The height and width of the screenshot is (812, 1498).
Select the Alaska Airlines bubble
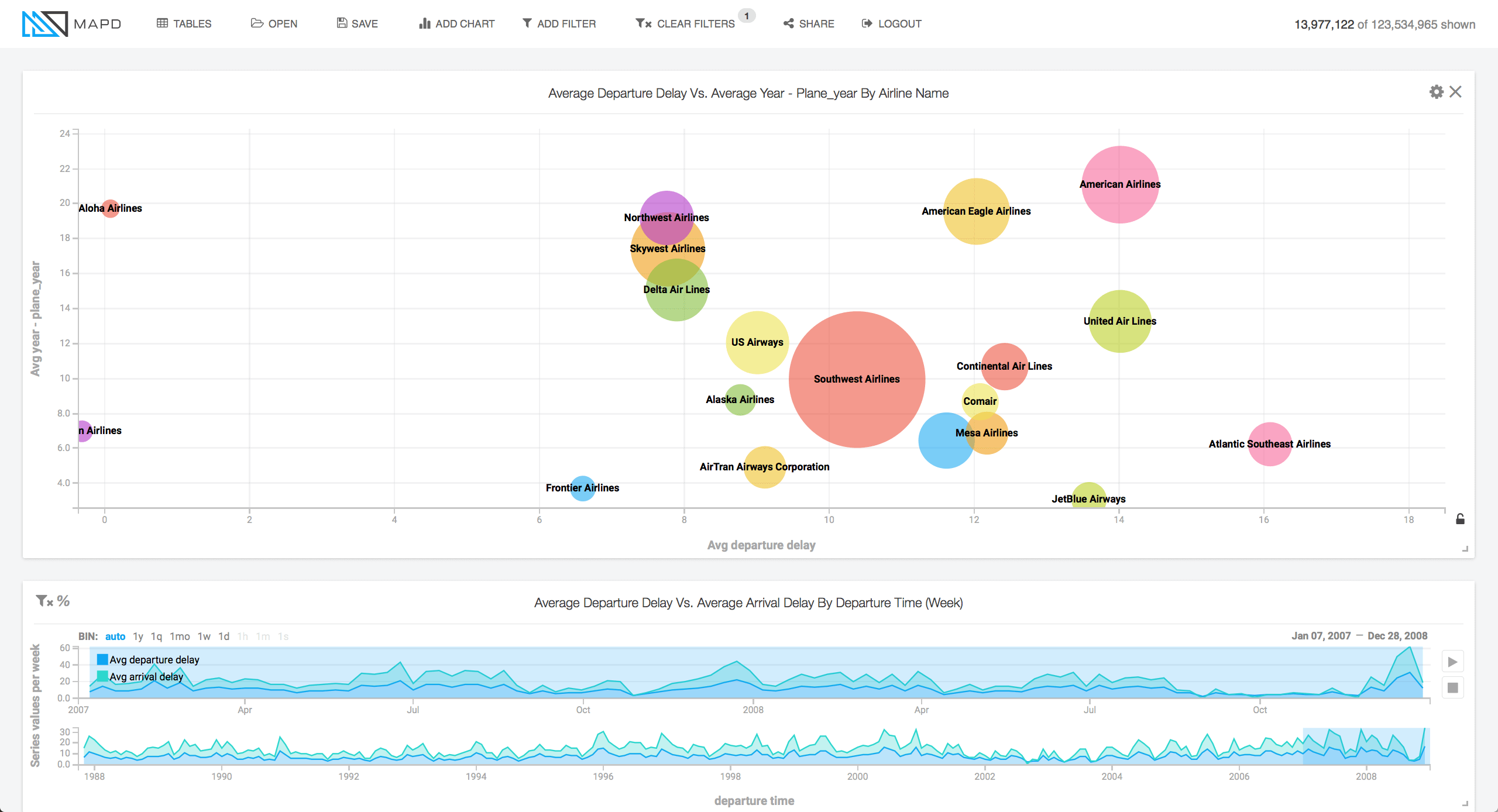point(740,400)
